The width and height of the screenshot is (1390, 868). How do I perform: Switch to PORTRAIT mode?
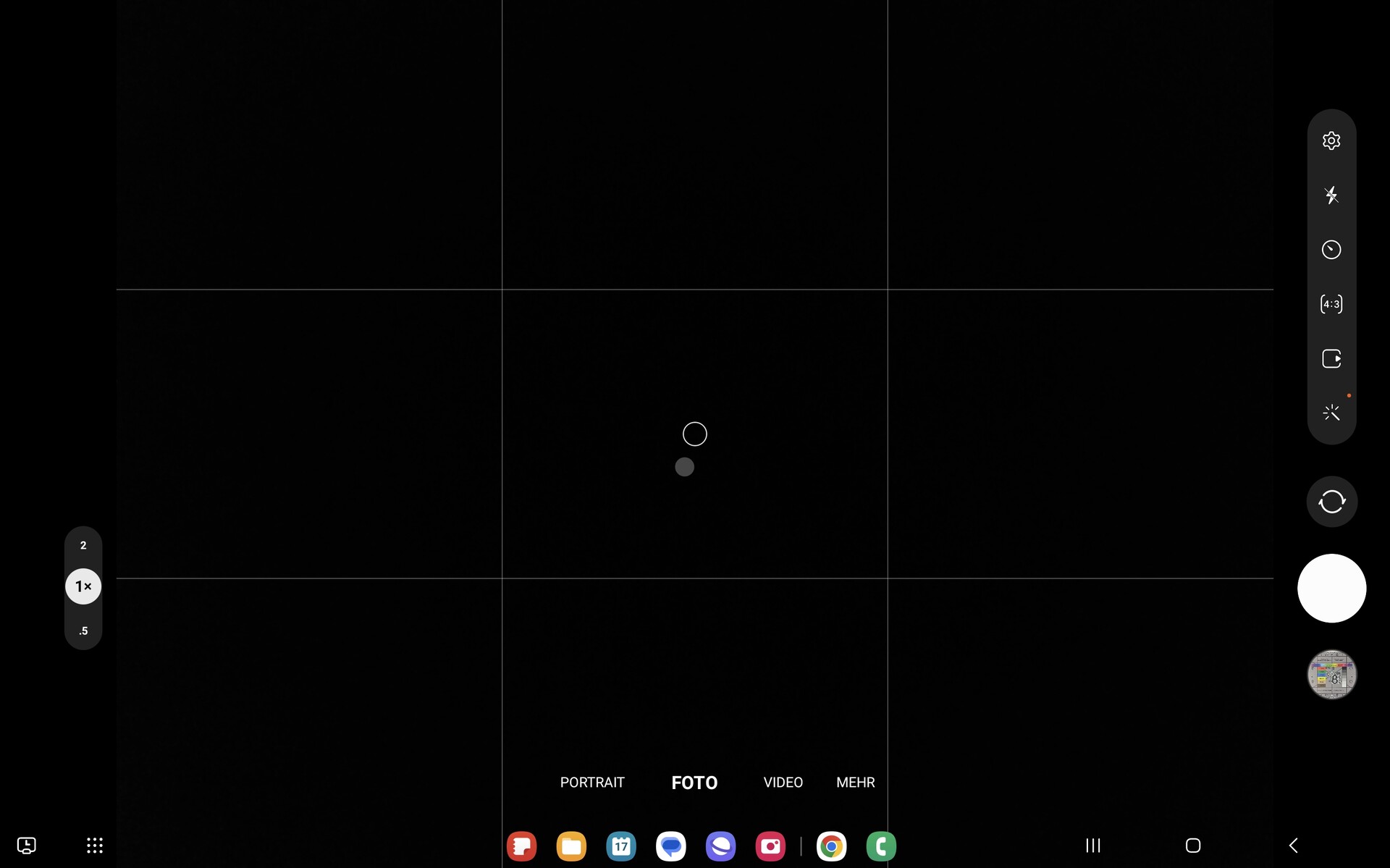point(591,783)
